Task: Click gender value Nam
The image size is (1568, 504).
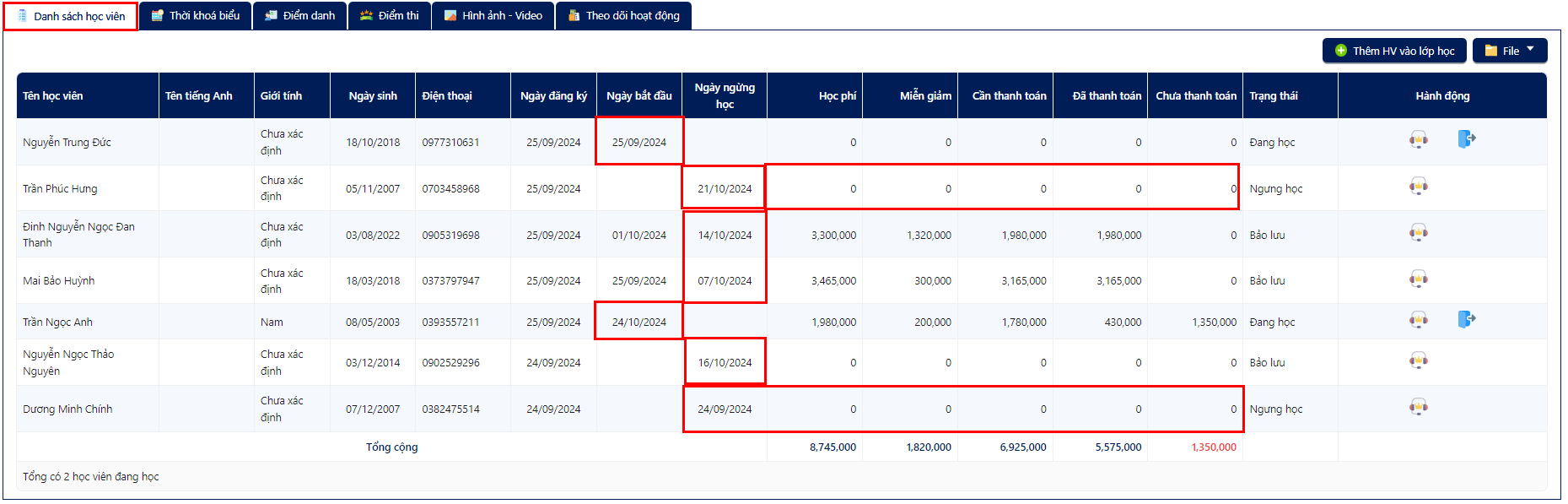Action: (272, 322)
